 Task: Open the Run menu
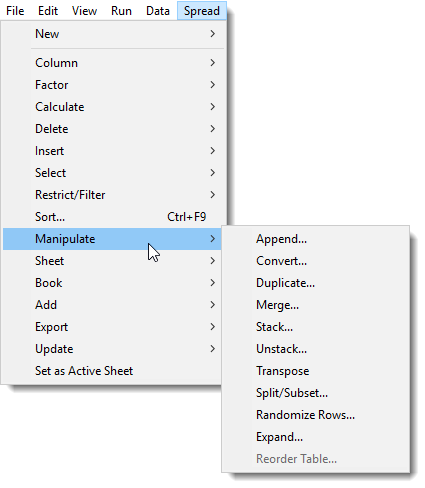[121, 11]
